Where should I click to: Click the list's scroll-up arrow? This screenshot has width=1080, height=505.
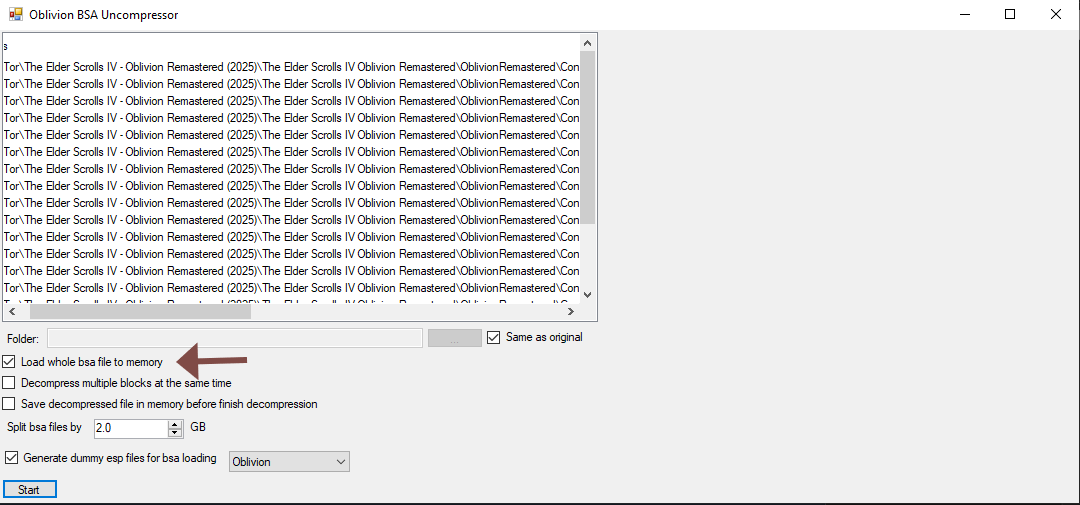pos(588,43)
